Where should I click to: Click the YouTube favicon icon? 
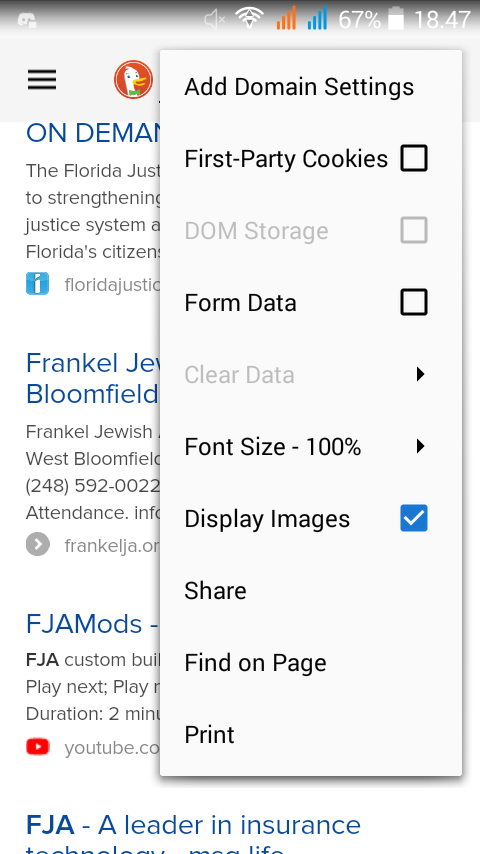pyautogui.click(x=38, y=747)
